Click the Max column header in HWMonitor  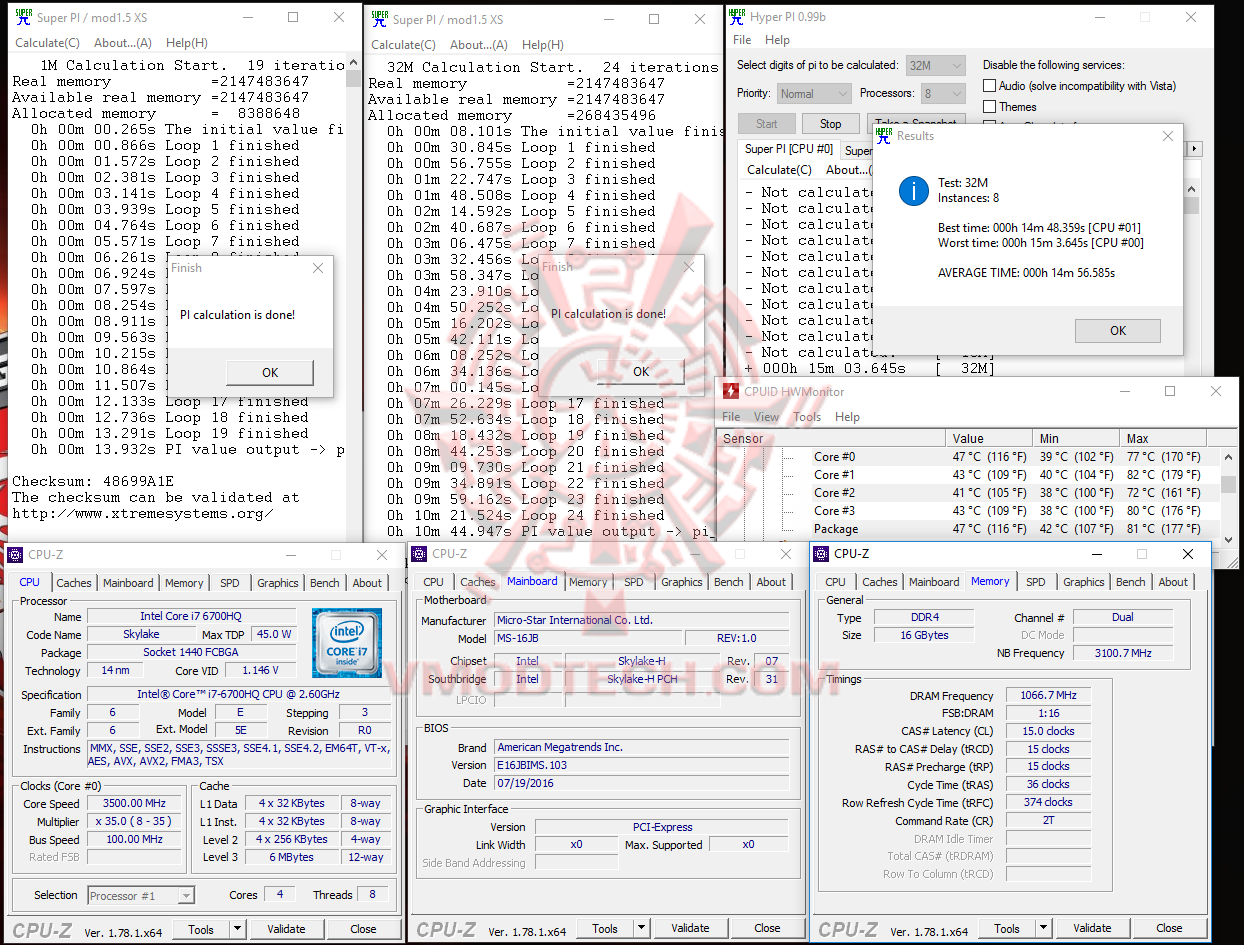pyautogui.click(x=1164, y=438)
